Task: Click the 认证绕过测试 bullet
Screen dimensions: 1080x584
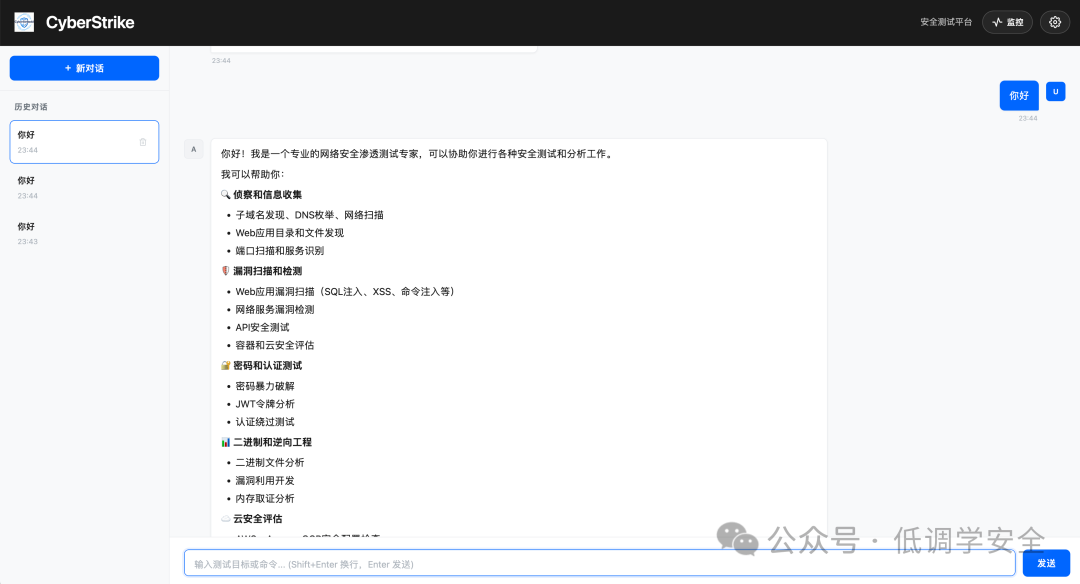Action: 265,421
